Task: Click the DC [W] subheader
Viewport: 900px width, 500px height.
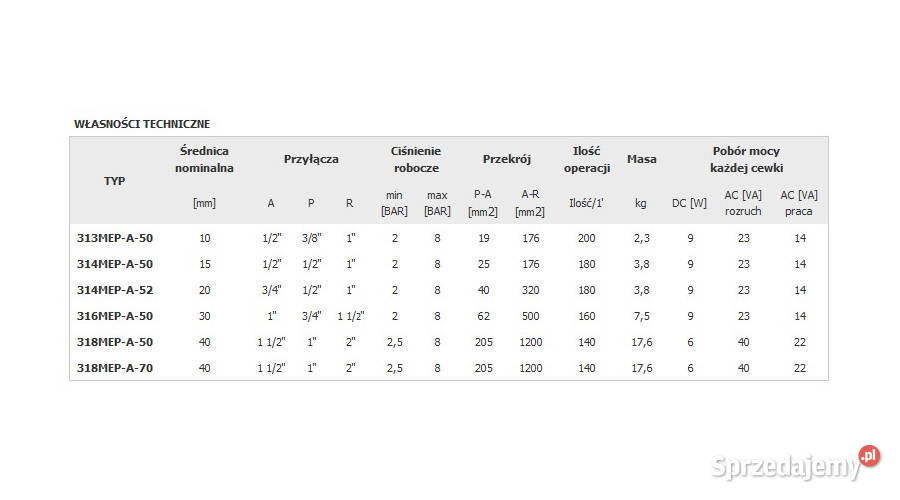Action: [x=689, y=203]
